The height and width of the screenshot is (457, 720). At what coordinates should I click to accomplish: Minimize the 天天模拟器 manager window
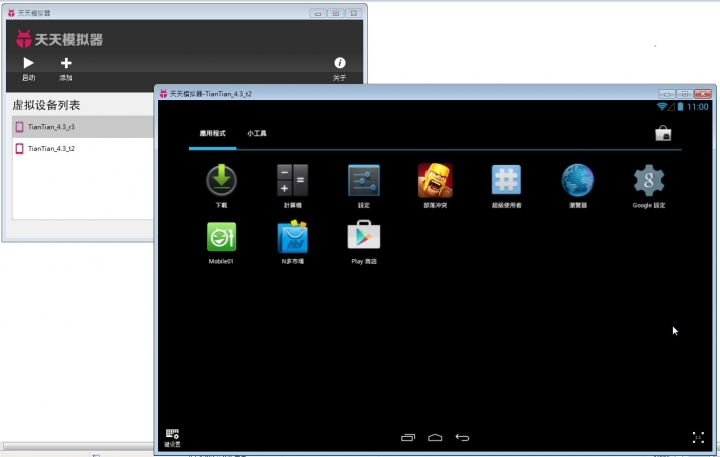pos(318,13)
